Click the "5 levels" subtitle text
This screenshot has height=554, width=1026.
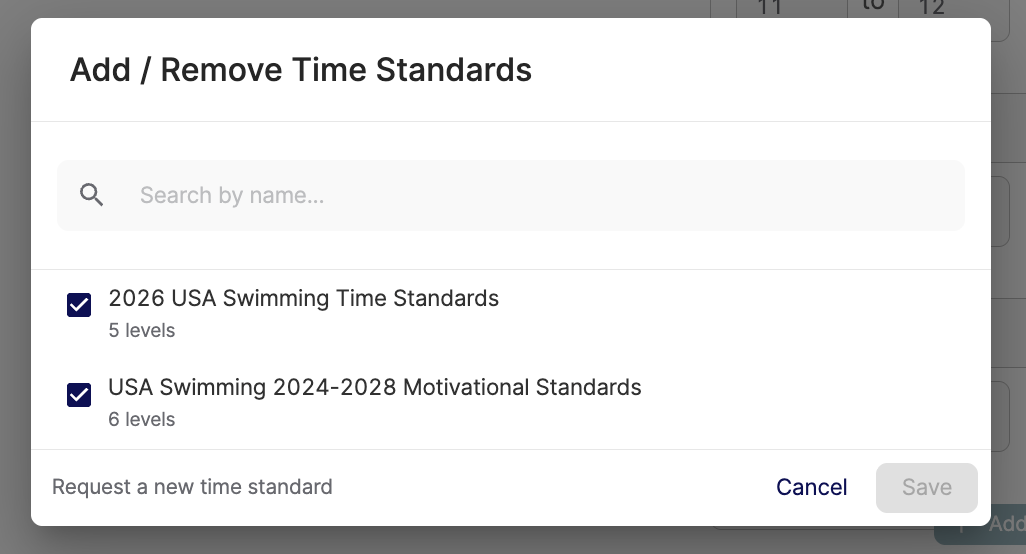[x=142, y=330]
